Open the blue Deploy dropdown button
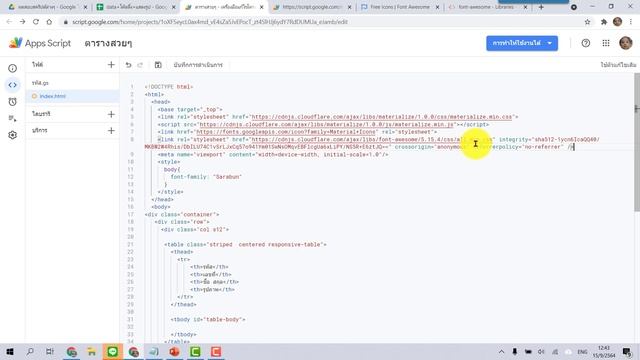Image resolution: width=640 pixels, height=360 pixels. [522, 43]
